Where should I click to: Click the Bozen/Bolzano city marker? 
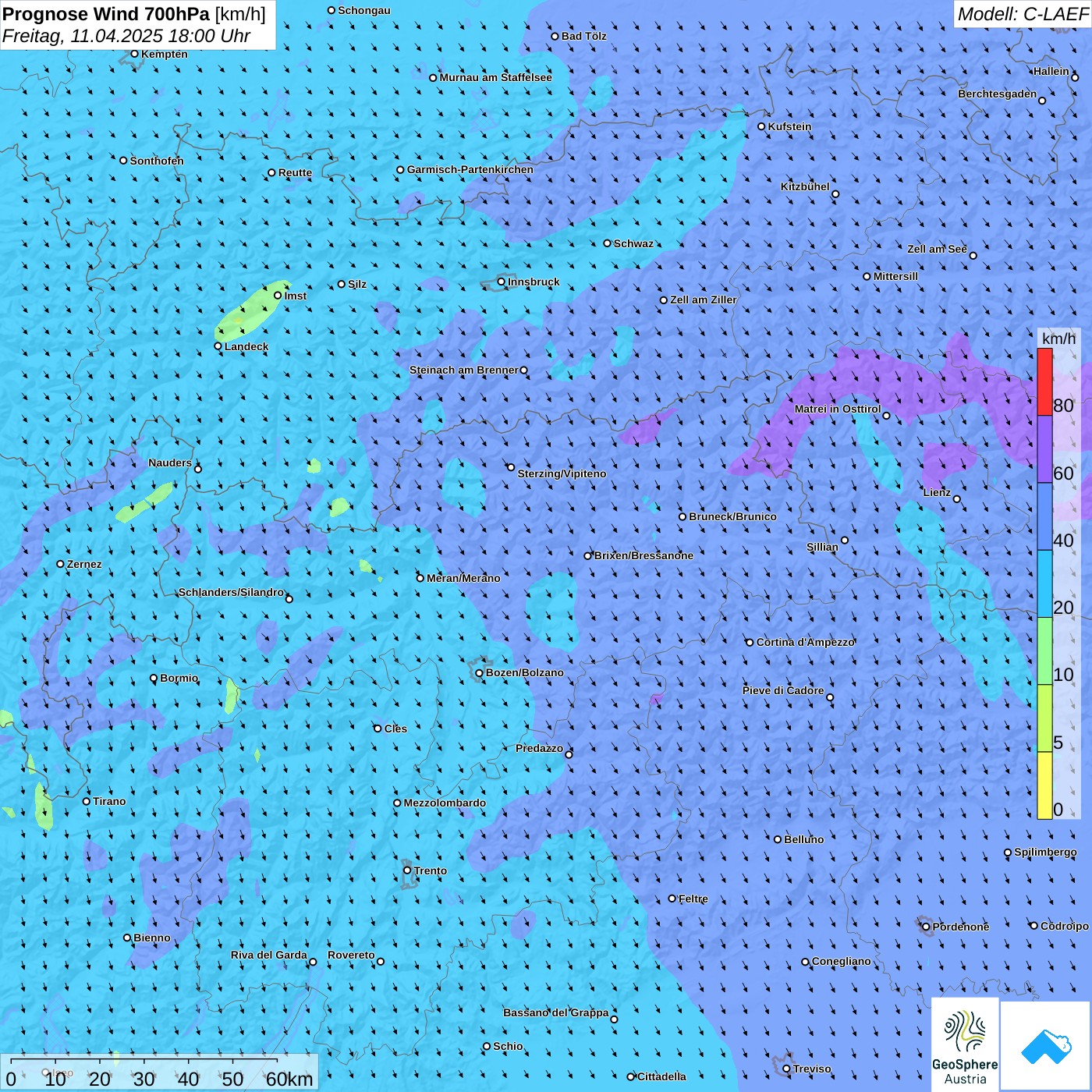point(480,672)
